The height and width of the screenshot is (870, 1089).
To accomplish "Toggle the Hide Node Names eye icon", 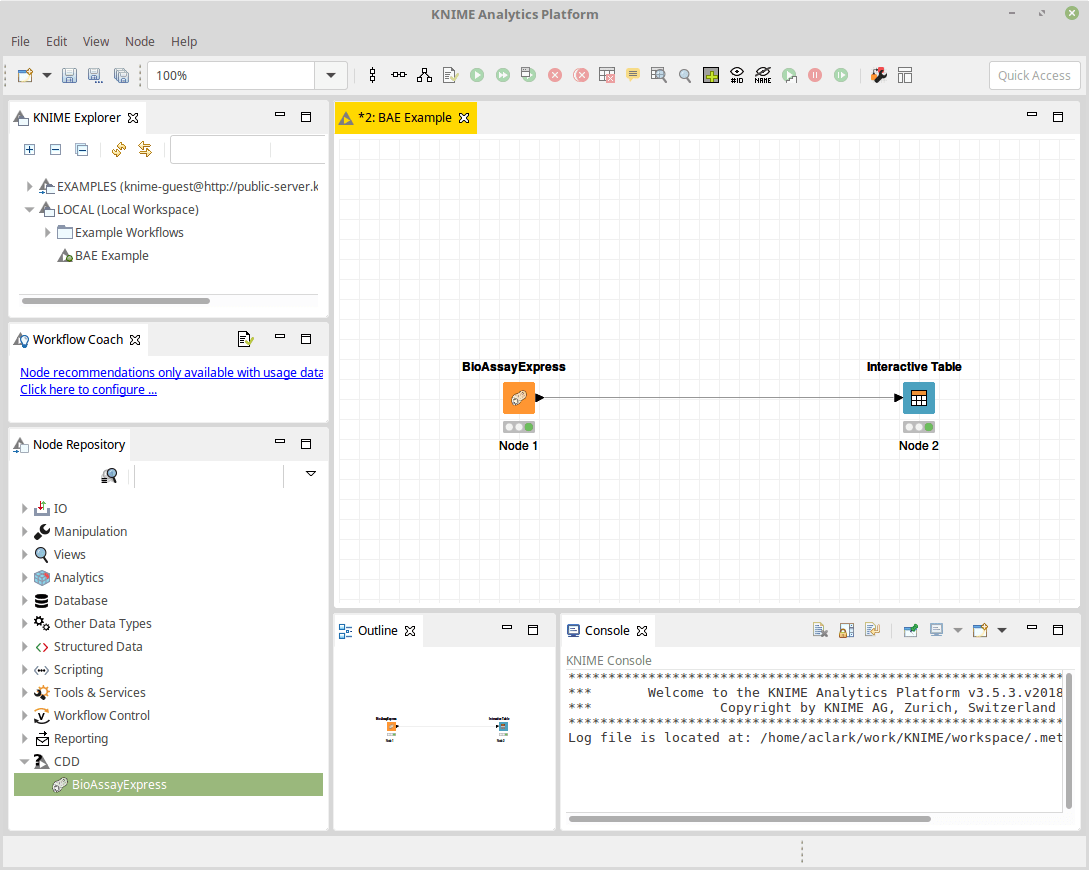I will pyautogui.click(x=763, y=75).
